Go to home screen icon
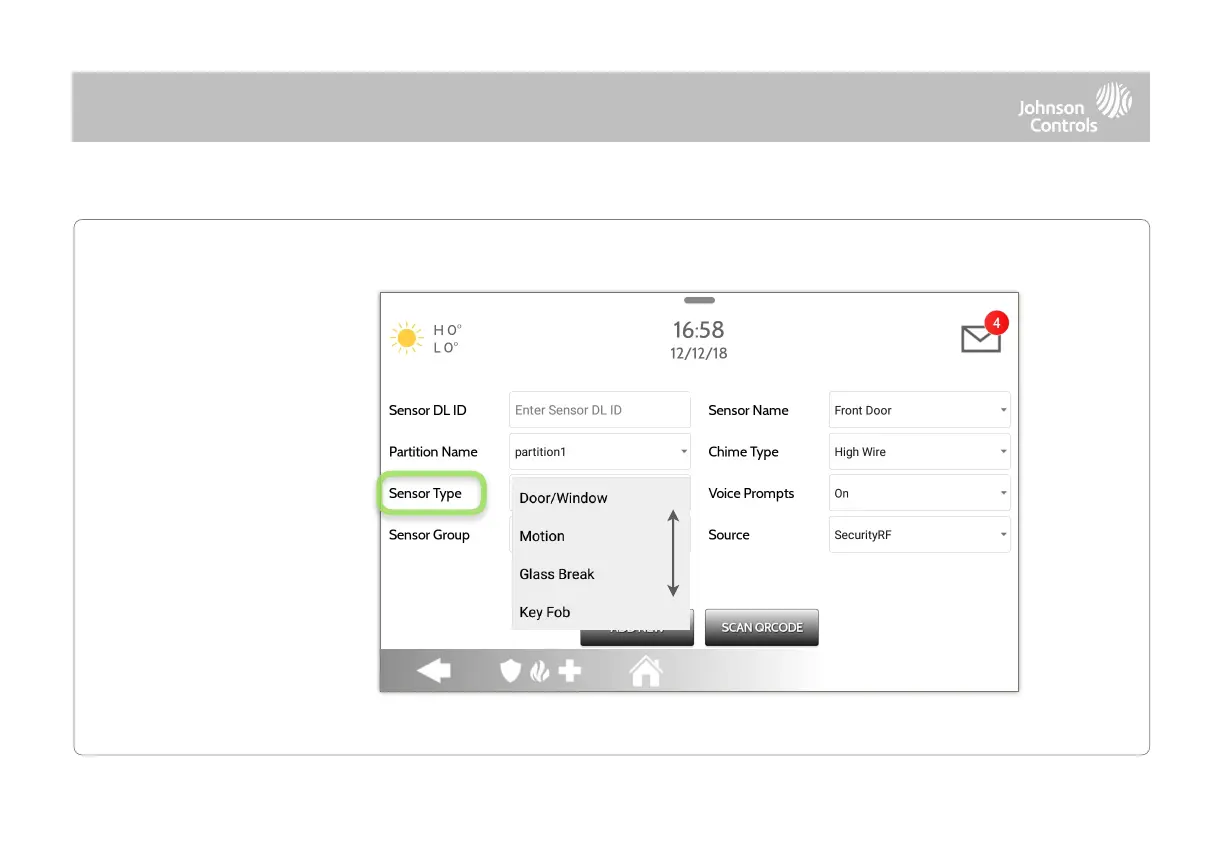 646,671
